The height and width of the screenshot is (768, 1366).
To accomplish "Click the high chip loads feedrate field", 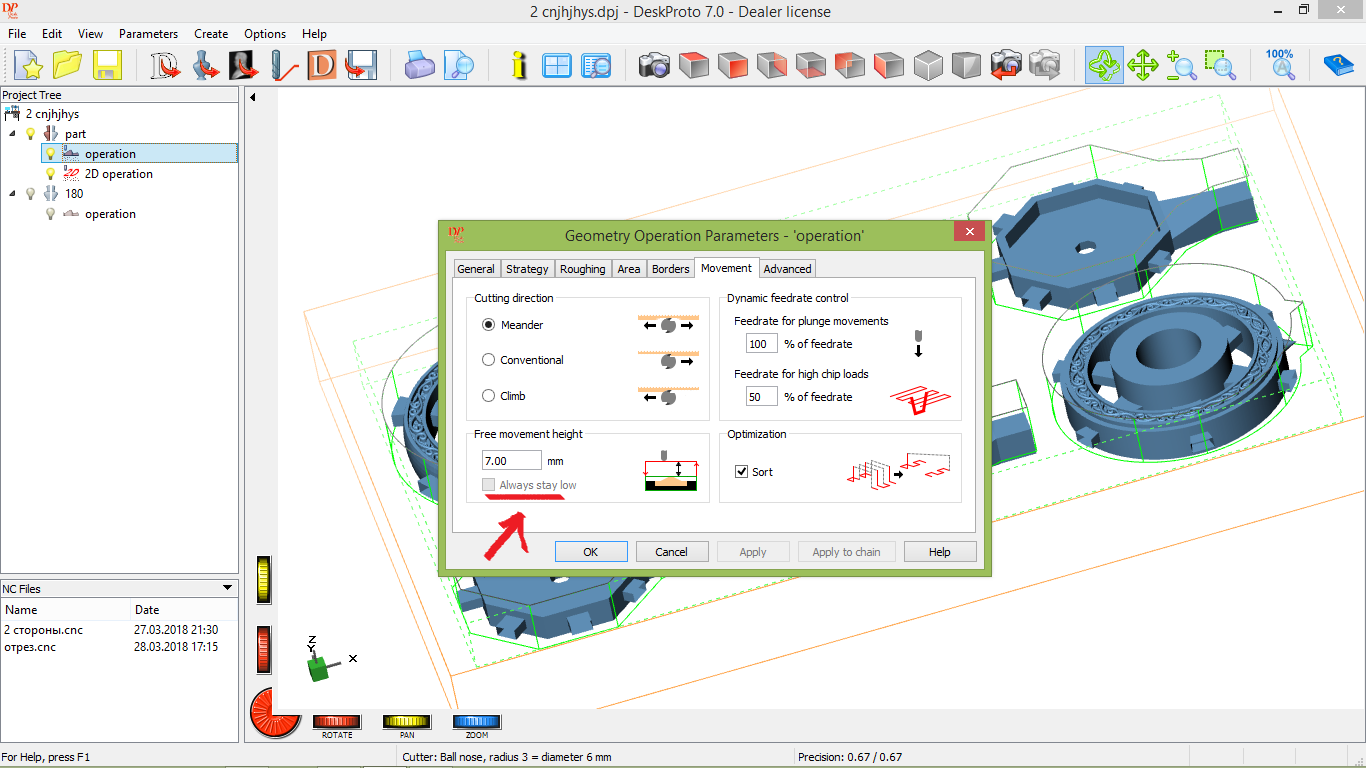I will (762, 397).
